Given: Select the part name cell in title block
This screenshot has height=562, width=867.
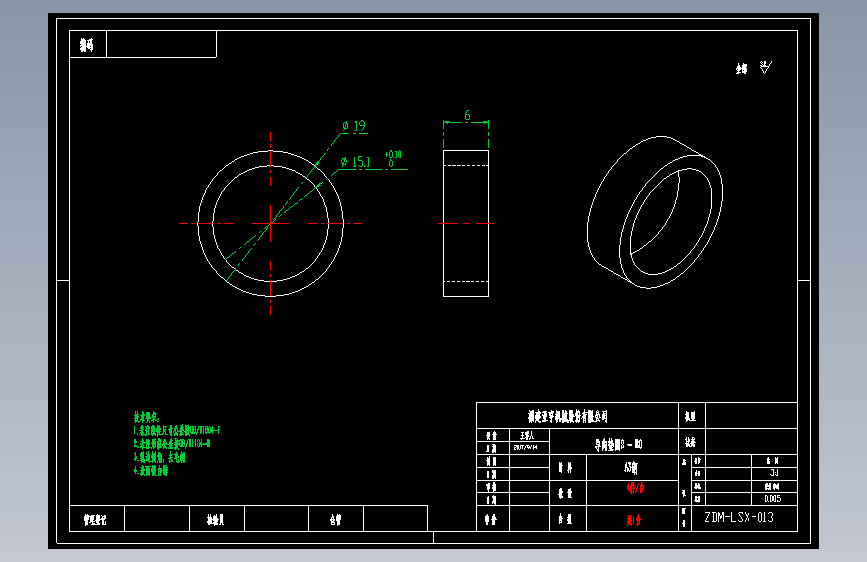Looking at the screenshot, I should pyautogui.click(x=614, y=442).
